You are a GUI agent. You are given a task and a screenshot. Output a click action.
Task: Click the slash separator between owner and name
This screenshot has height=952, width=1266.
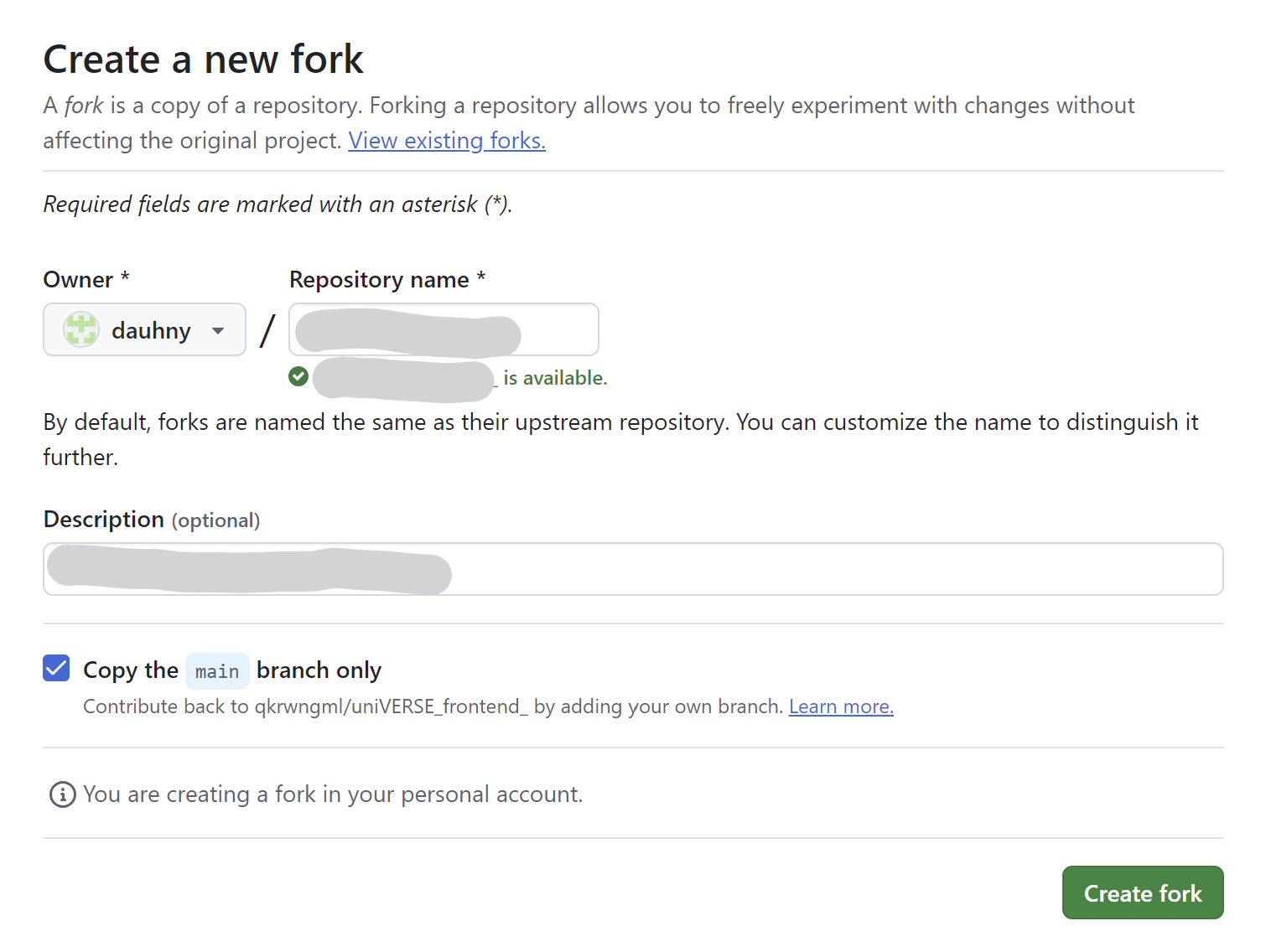click(267, 330)
